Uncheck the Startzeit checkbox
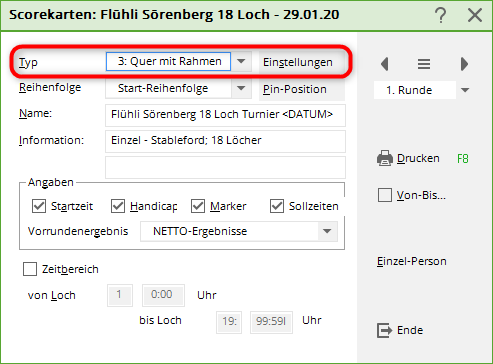Screen dimensions: 493x364 [39, 206]
